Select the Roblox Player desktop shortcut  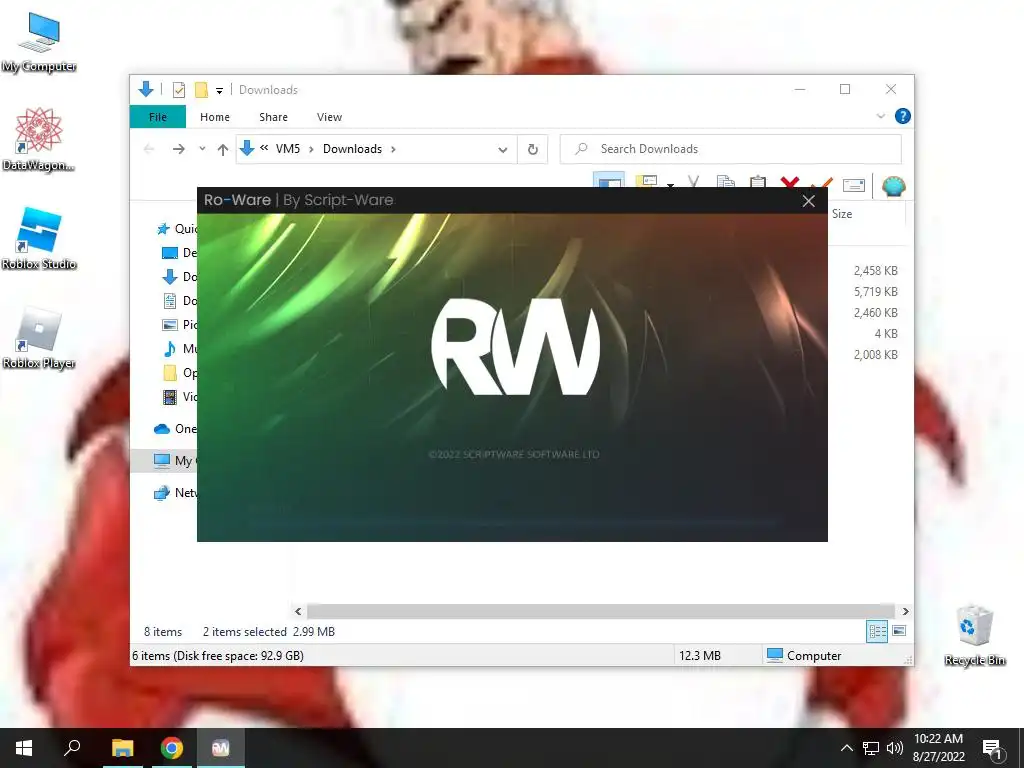39,338
